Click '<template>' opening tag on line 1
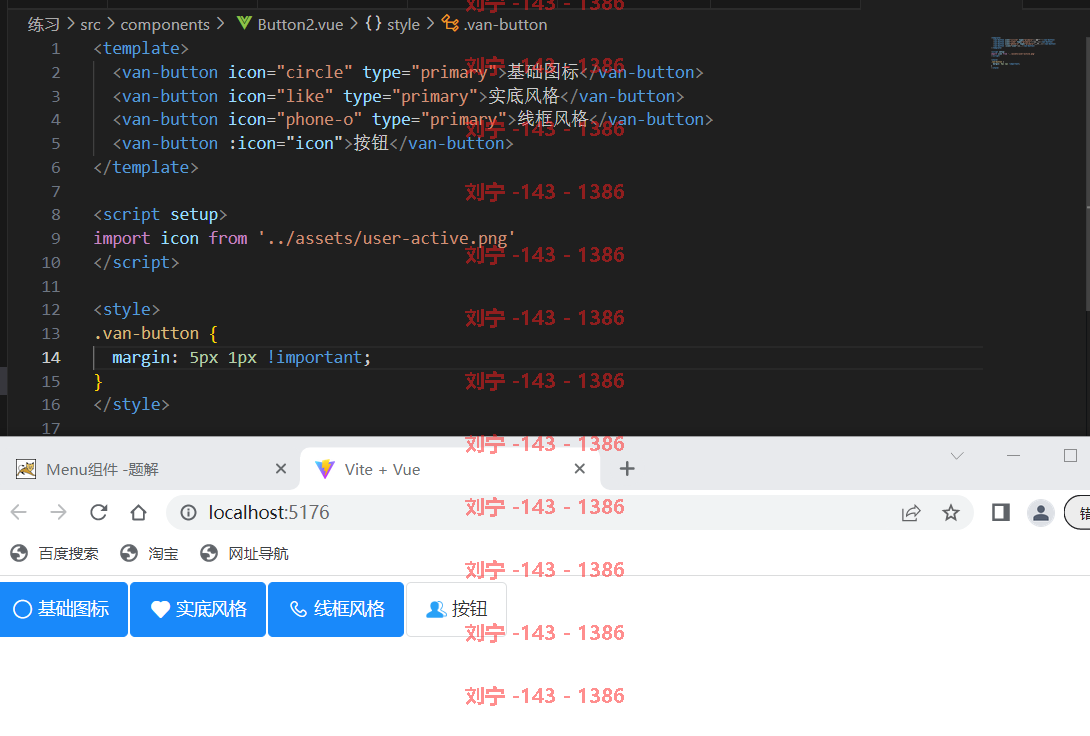Viewport: 1090px width, 736px height. coord(141,49)
